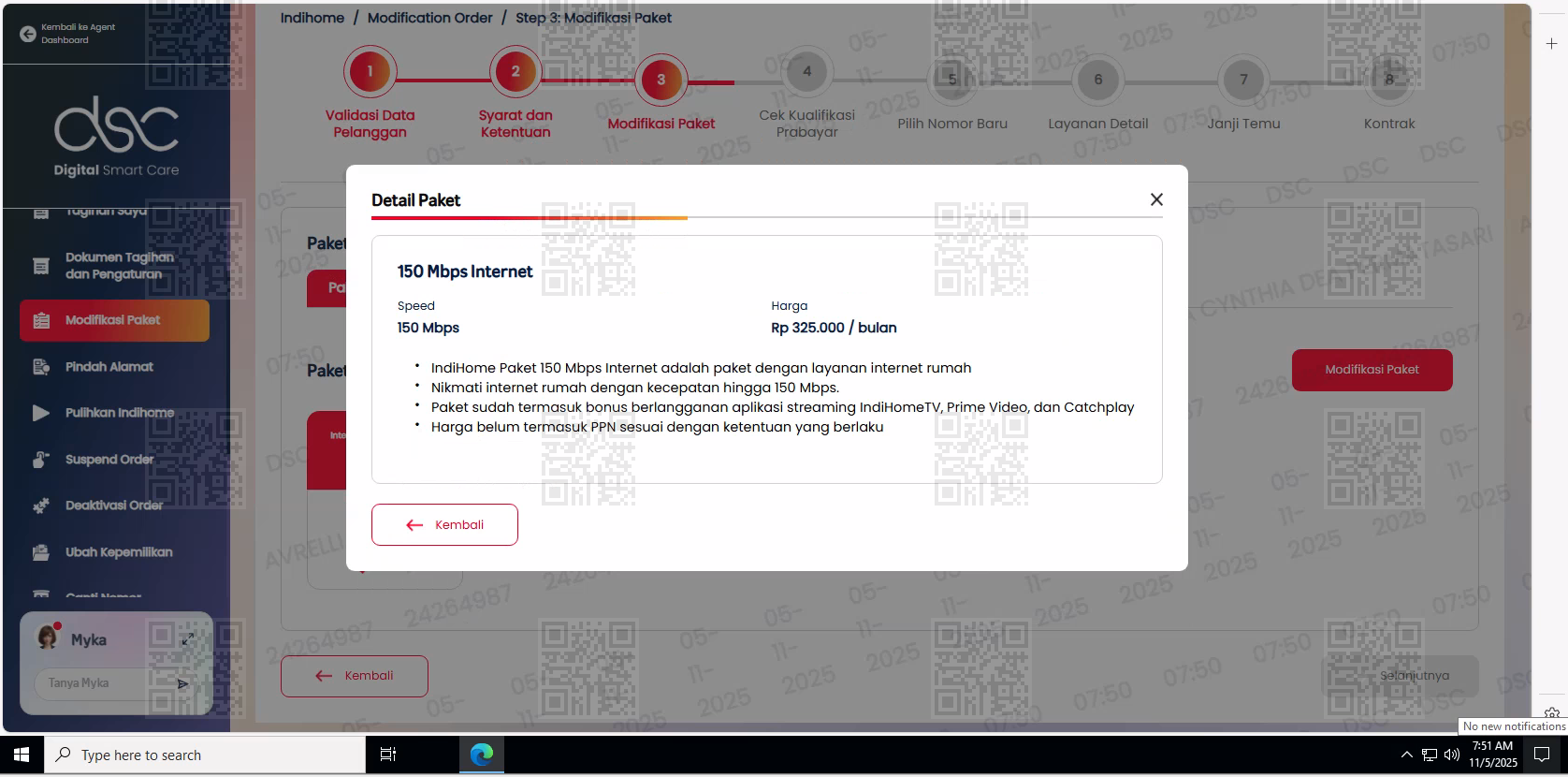Select step 3 Modifikasi Paket circle
1568x777 pixels.
661,80
